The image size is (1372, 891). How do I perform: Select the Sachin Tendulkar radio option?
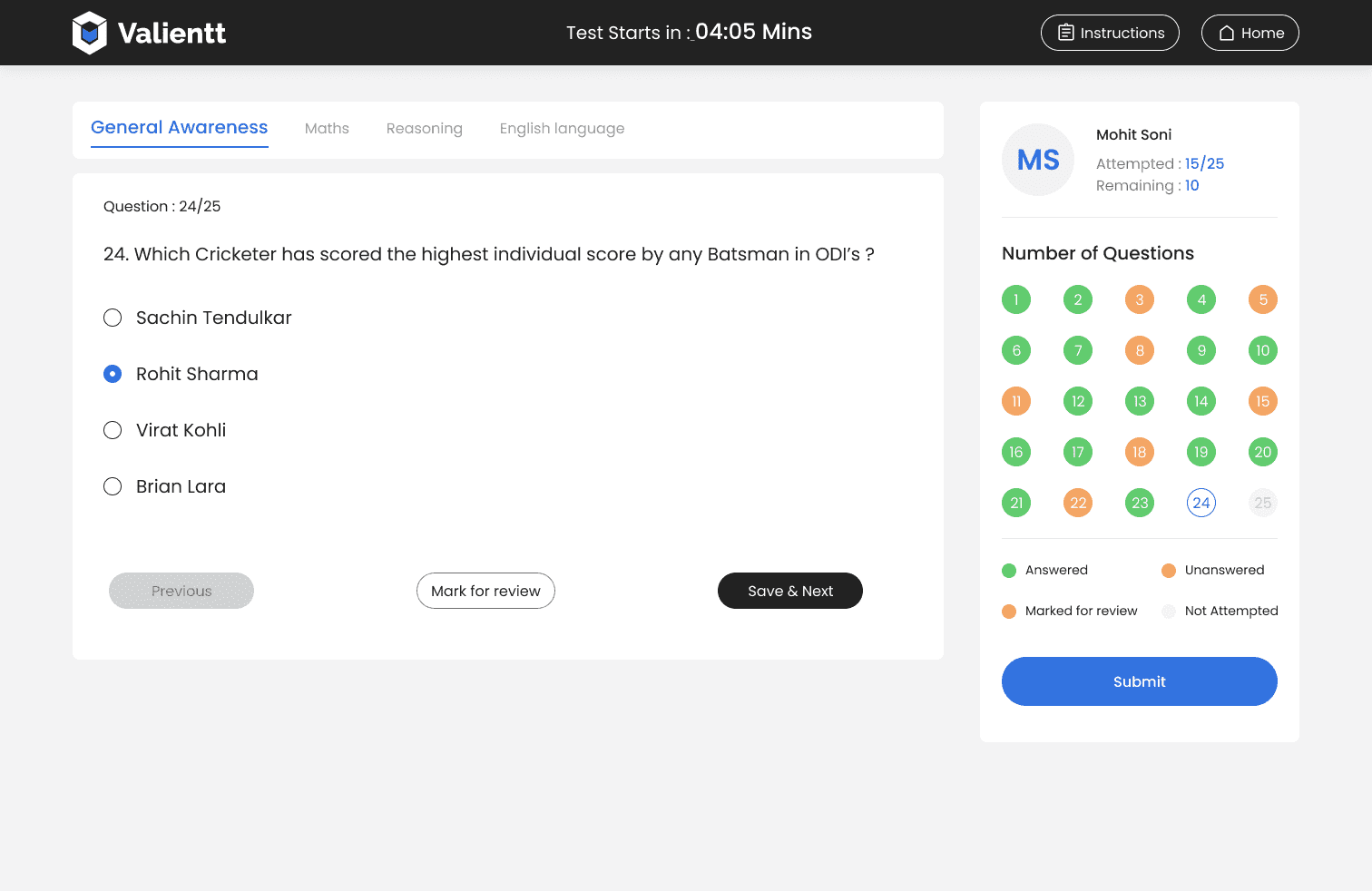pos(113,318)
